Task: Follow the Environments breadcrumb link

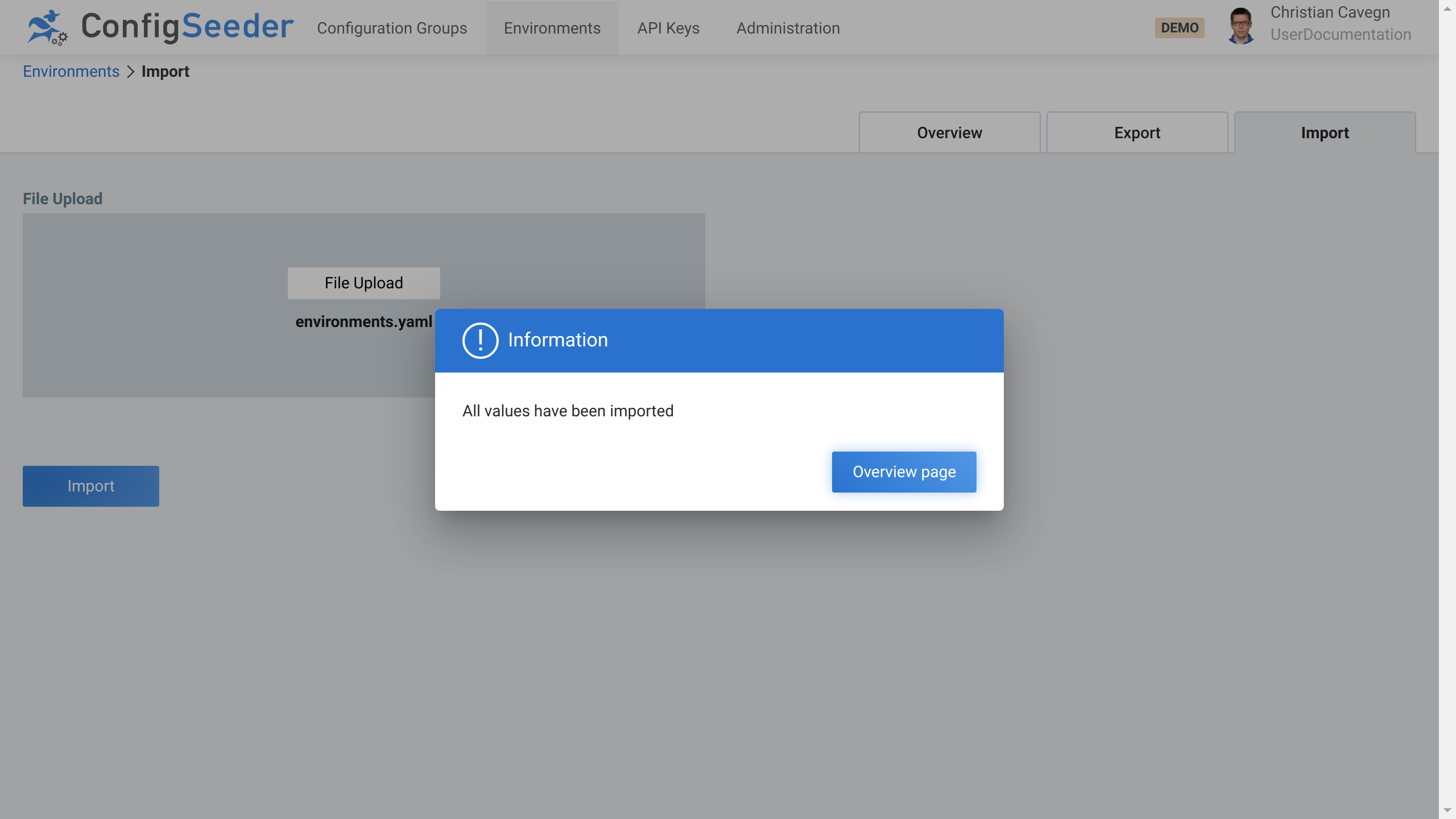Action: [x=71, y=72]
